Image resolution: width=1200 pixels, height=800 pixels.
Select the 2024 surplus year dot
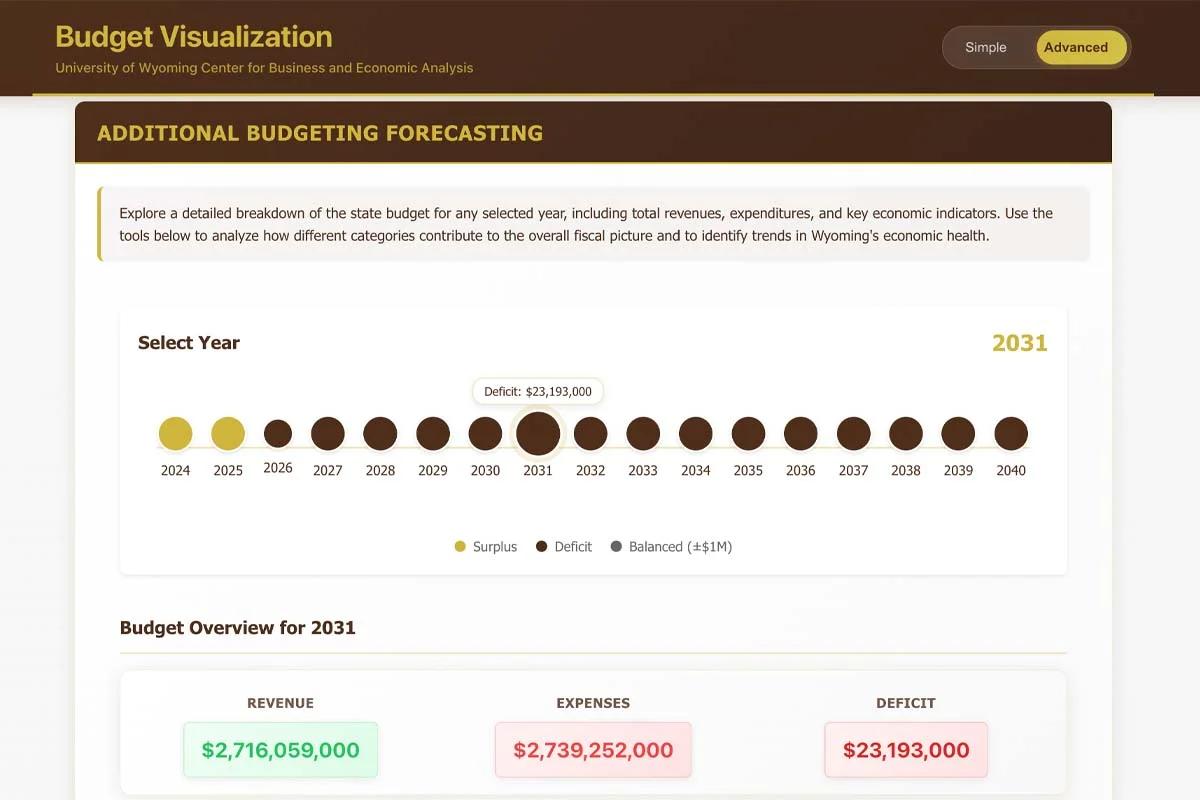(x=175, y=432)
